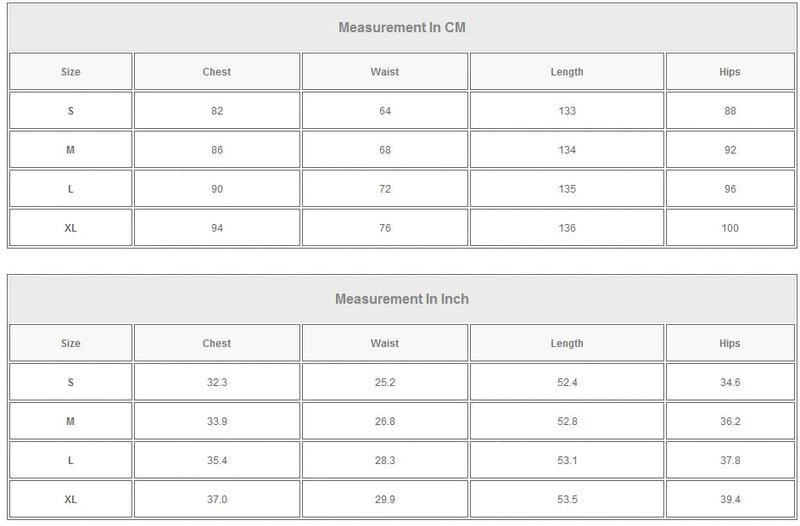Image resolution: width=800 pixels, height=526 pixels.
Task: Select the cell with value 53.1
Action: pos(567,460)
